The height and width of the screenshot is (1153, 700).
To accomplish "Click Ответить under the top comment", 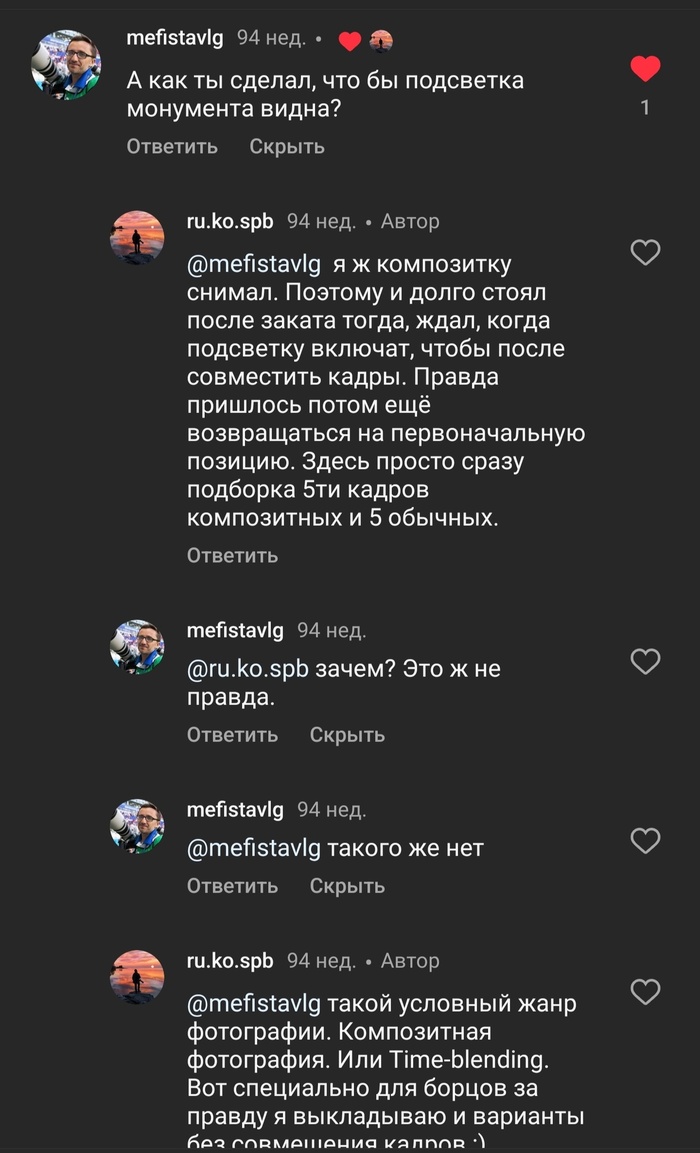I will [172, 147].
